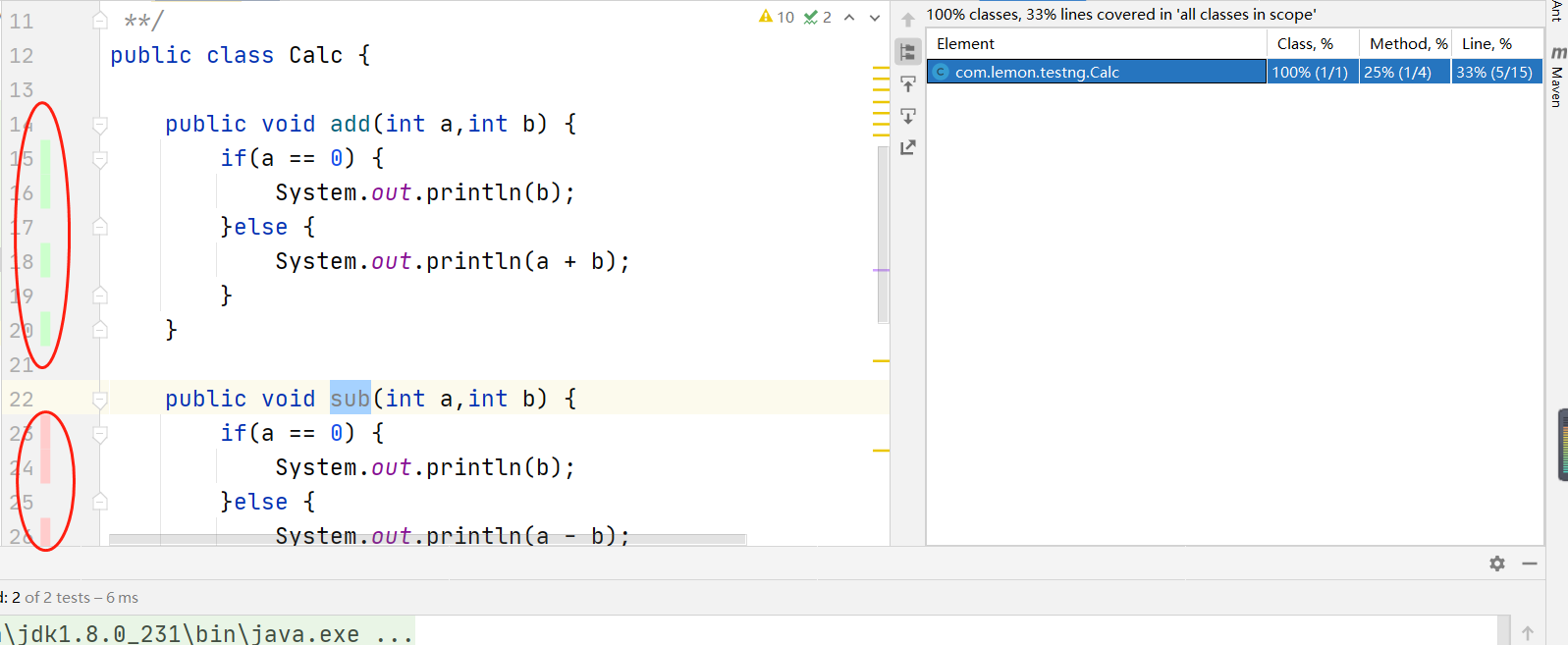Sort coverage by the Line, % column

pyautogui.click(x=1487, y=44)
